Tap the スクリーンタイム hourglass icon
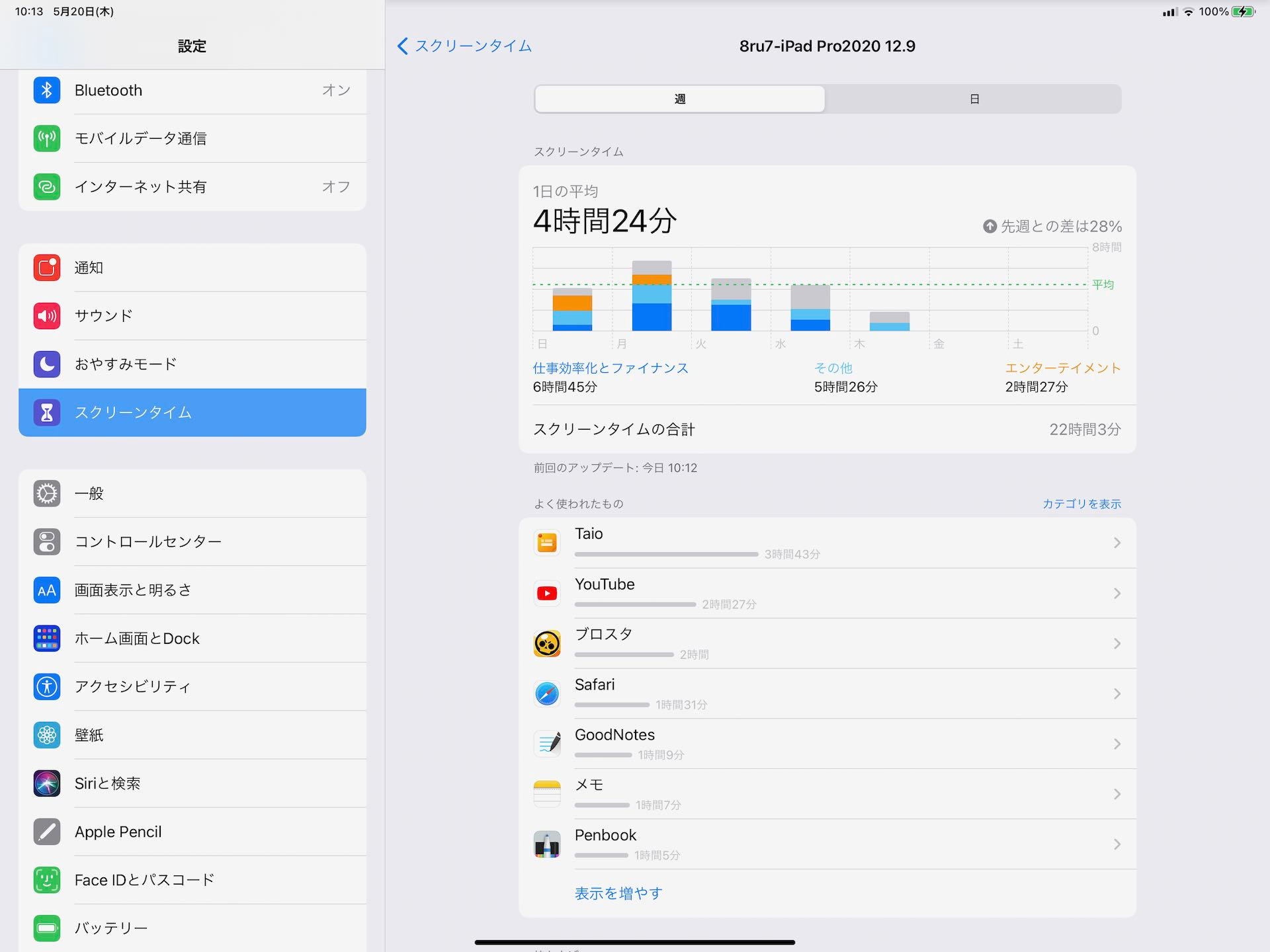 click(x=47, y=413)
